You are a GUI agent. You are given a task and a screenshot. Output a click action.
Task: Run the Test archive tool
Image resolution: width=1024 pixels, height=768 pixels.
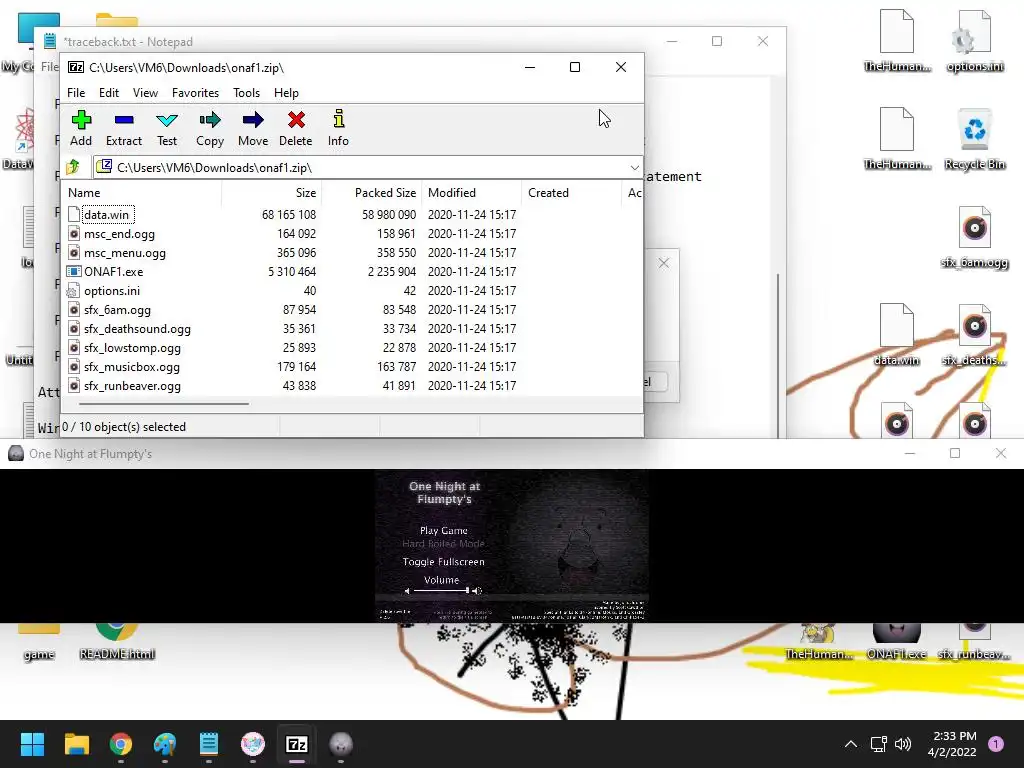click(167, 129)
